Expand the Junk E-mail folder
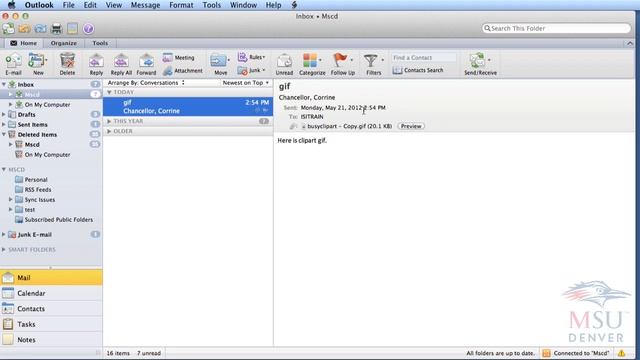 coord(4,235)
